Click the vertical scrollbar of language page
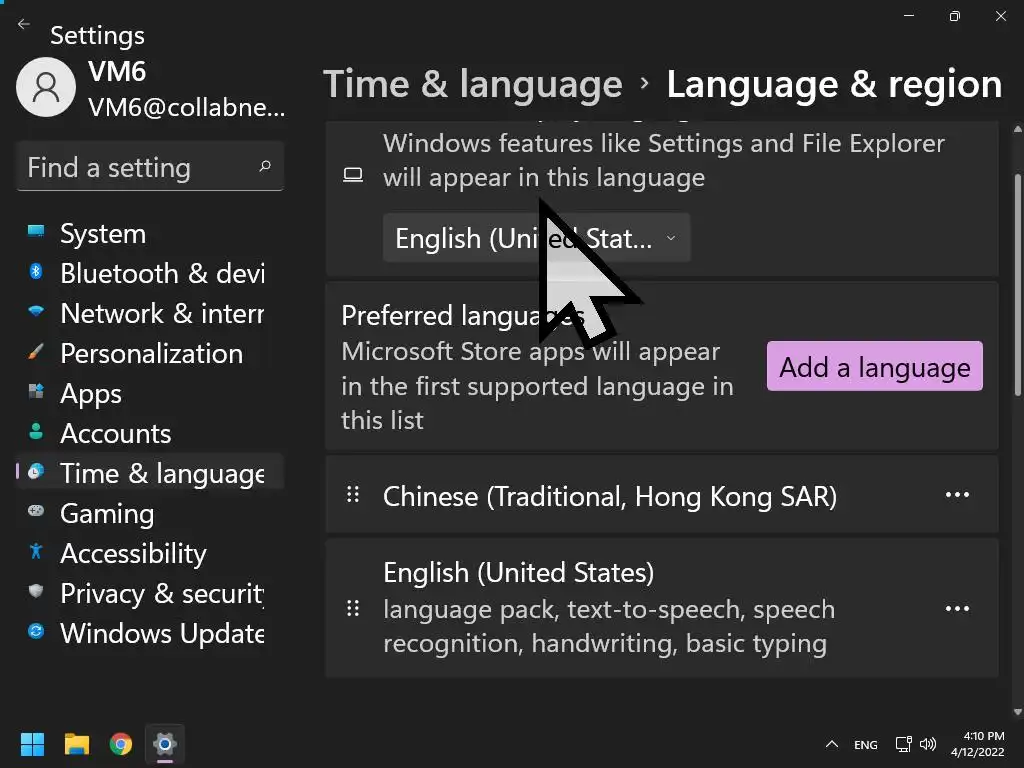 [x=1018, y=280]
